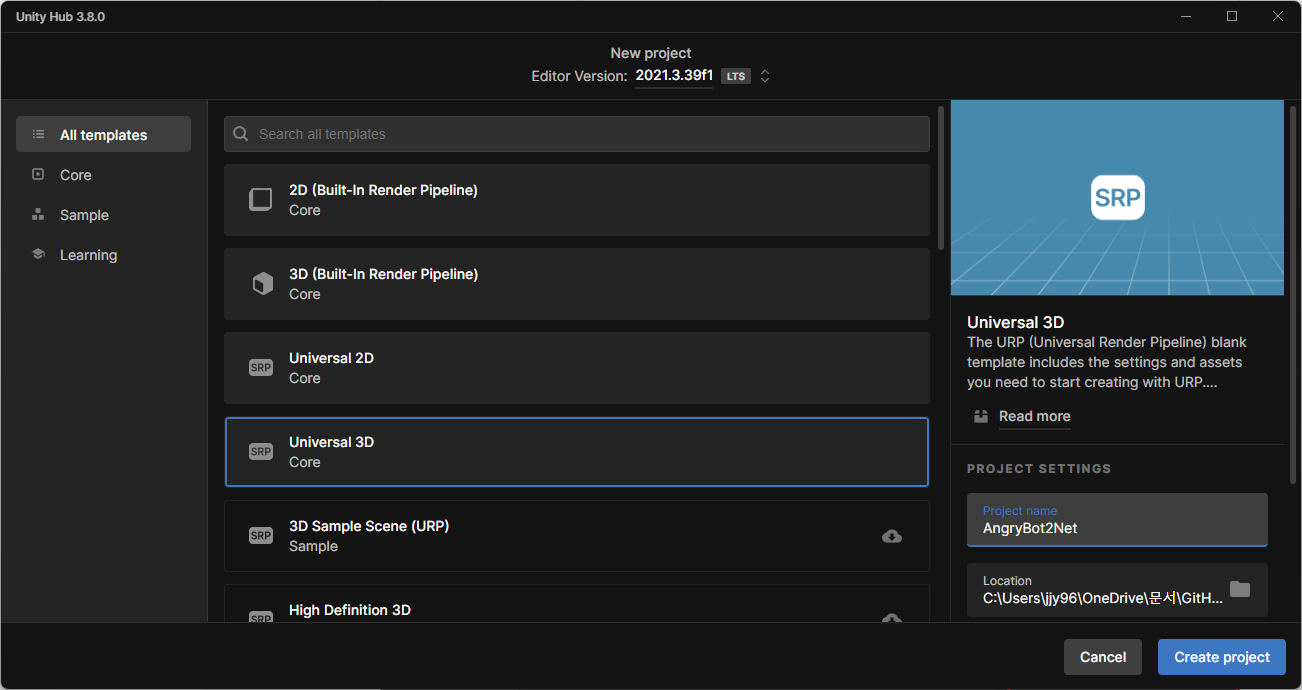Select the Core templates tab
The height and width of the screenshot is (690, 1302).
(103, 174)
